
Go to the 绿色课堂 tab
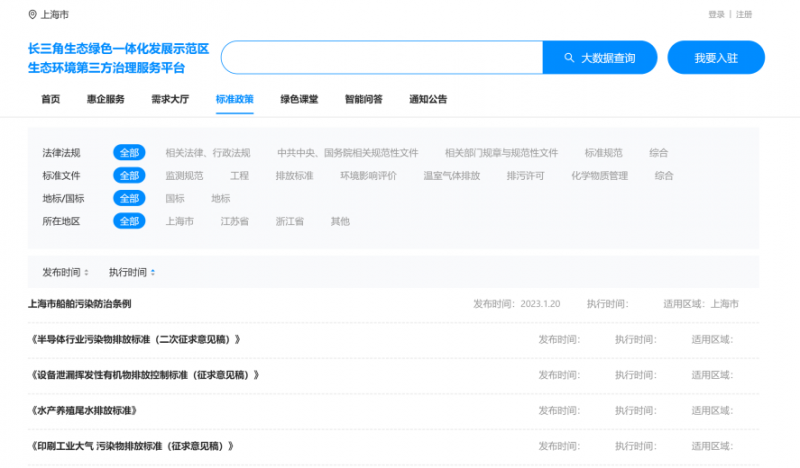(x=299, y=99)
